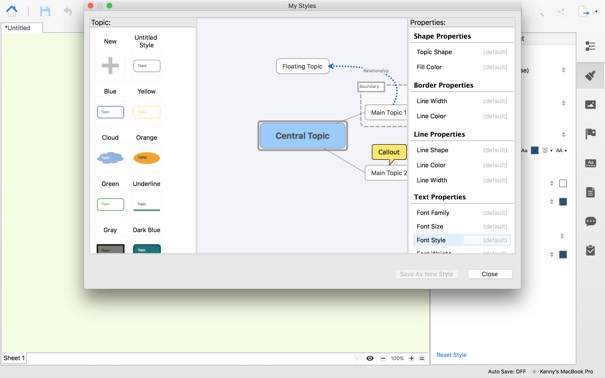Open Font Size default dropdown
Screen dimensions: 605x378
[495, 226]
